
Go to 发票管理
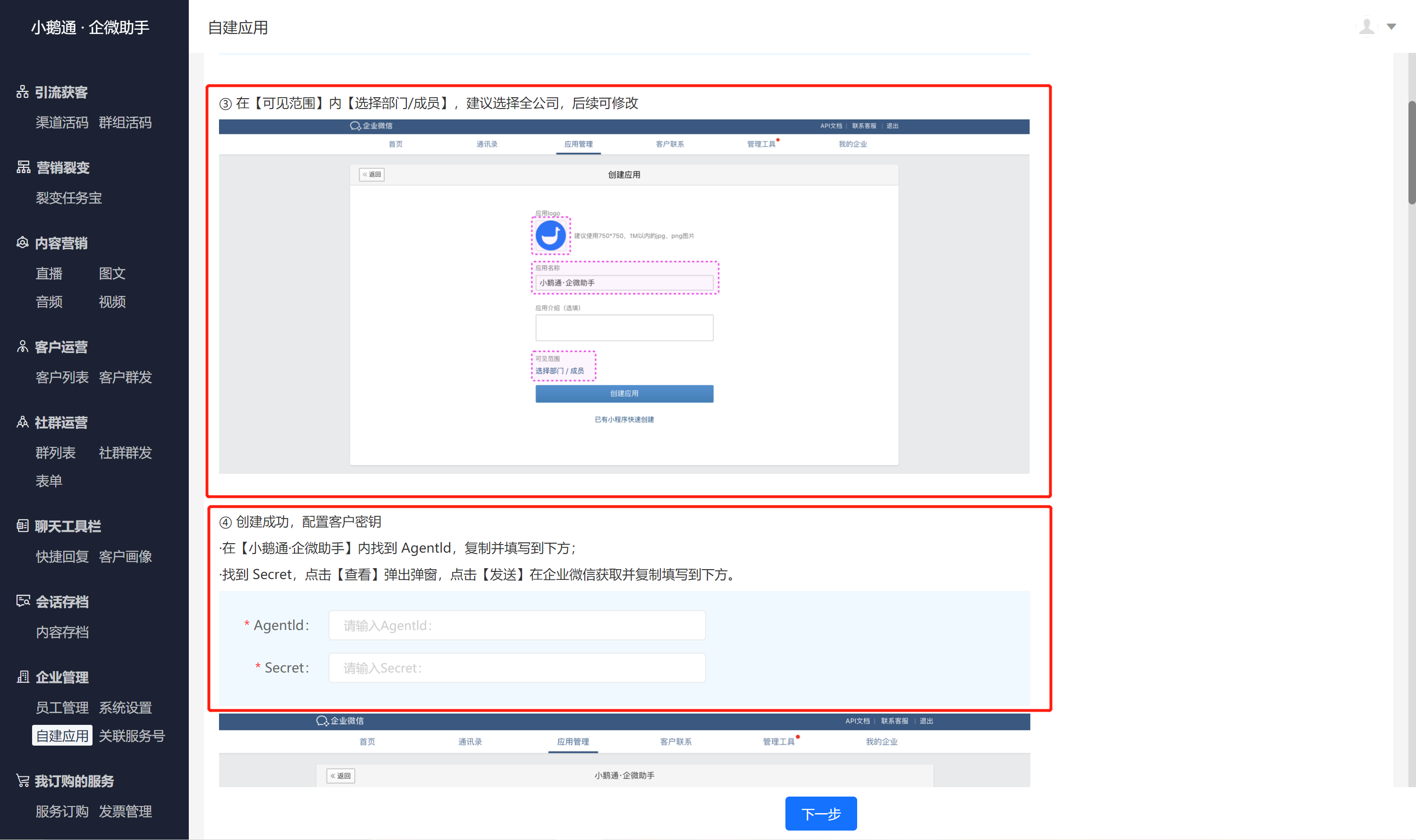coord(125,811)
